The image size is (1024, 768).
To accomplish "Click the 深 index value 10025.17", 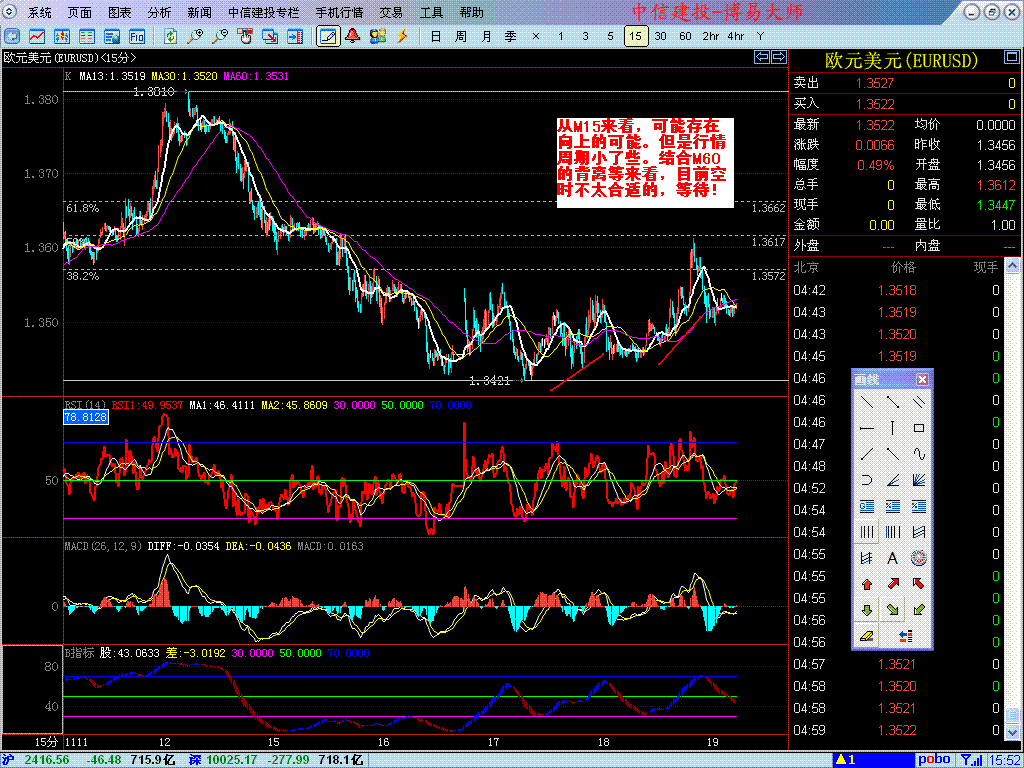I will [x=232, y=760].
